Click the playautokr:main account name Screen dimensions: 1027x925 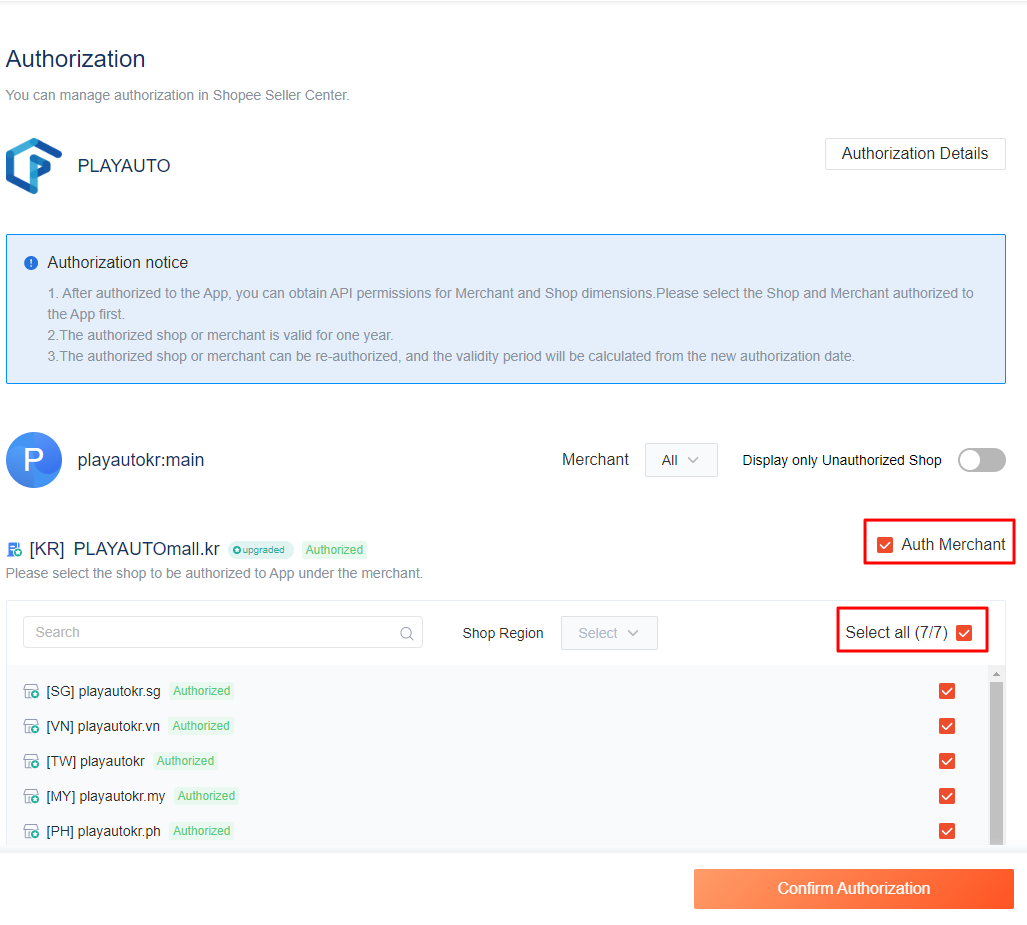pos(141,460)
